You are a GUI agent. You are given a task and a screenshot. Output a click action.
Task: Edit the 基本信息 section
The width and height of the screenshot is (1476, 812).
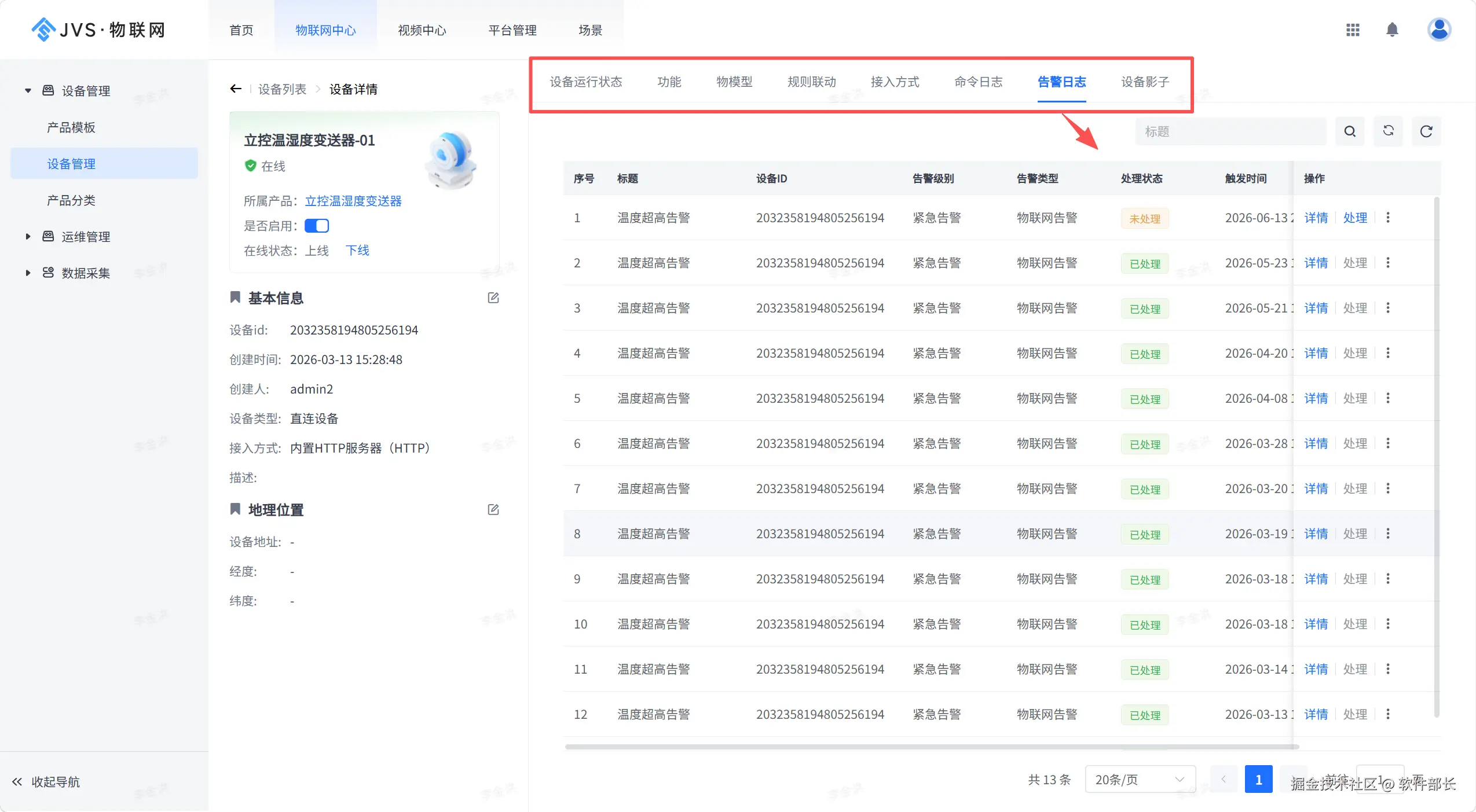coord(493,297)
